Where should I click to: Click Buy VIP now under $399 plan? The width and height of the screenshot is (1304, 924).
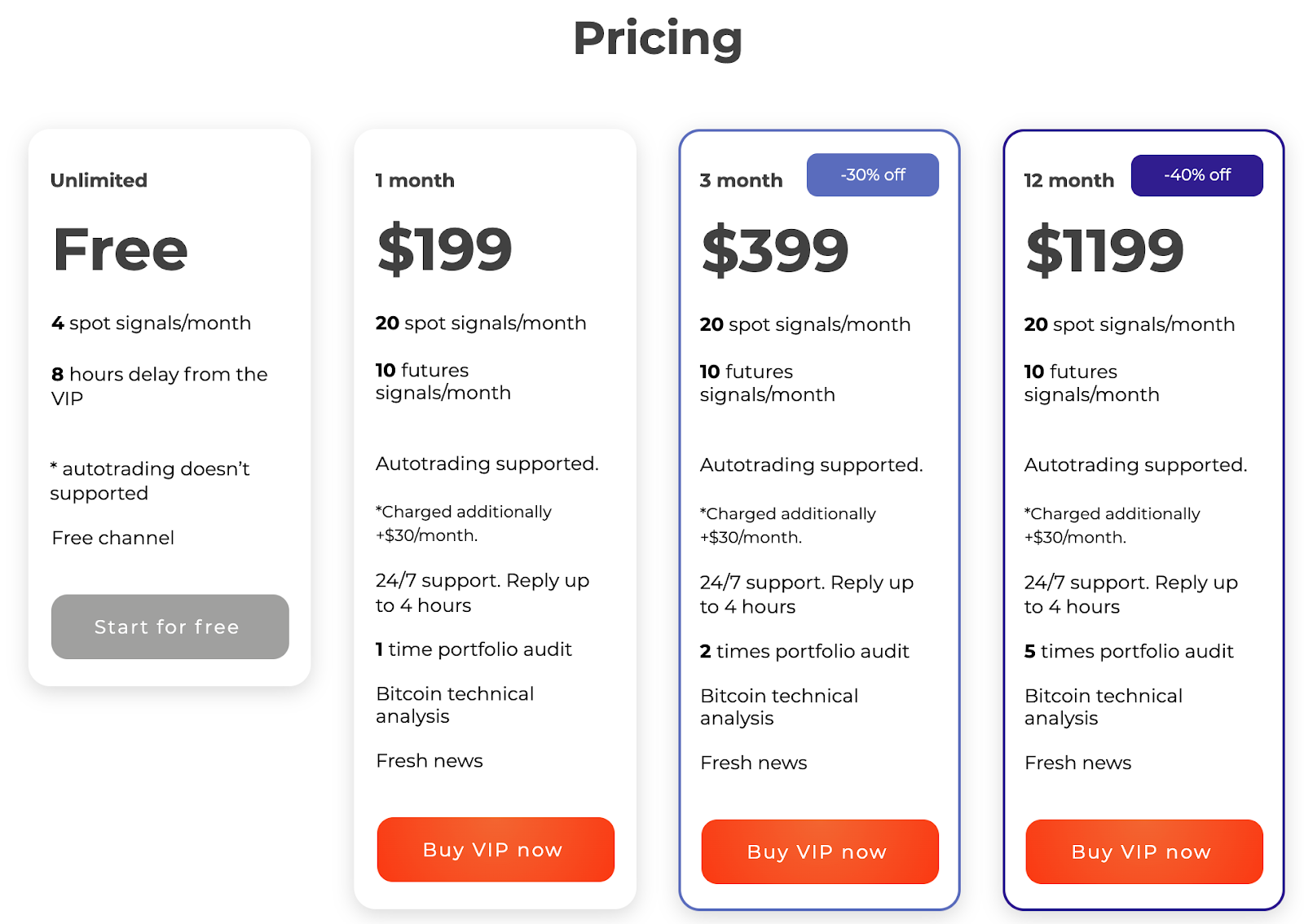click(819, 851)
